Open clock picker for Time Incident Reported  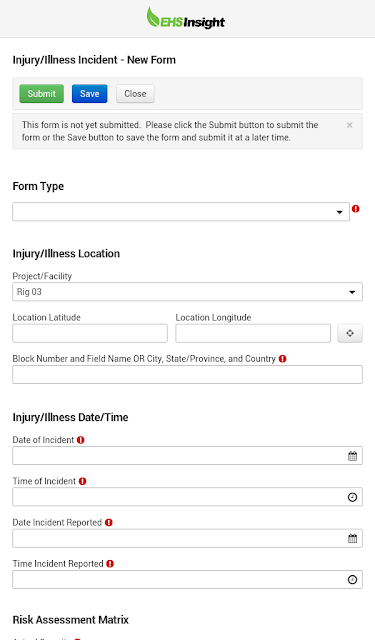353,580
